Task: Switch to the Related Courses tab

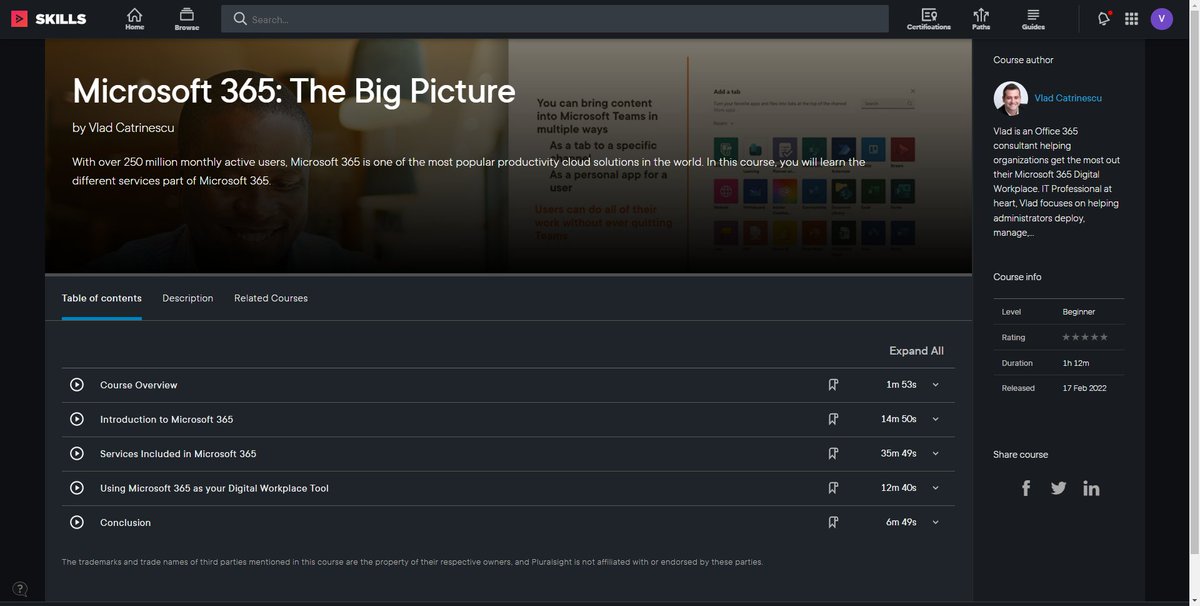Action: 271,298
